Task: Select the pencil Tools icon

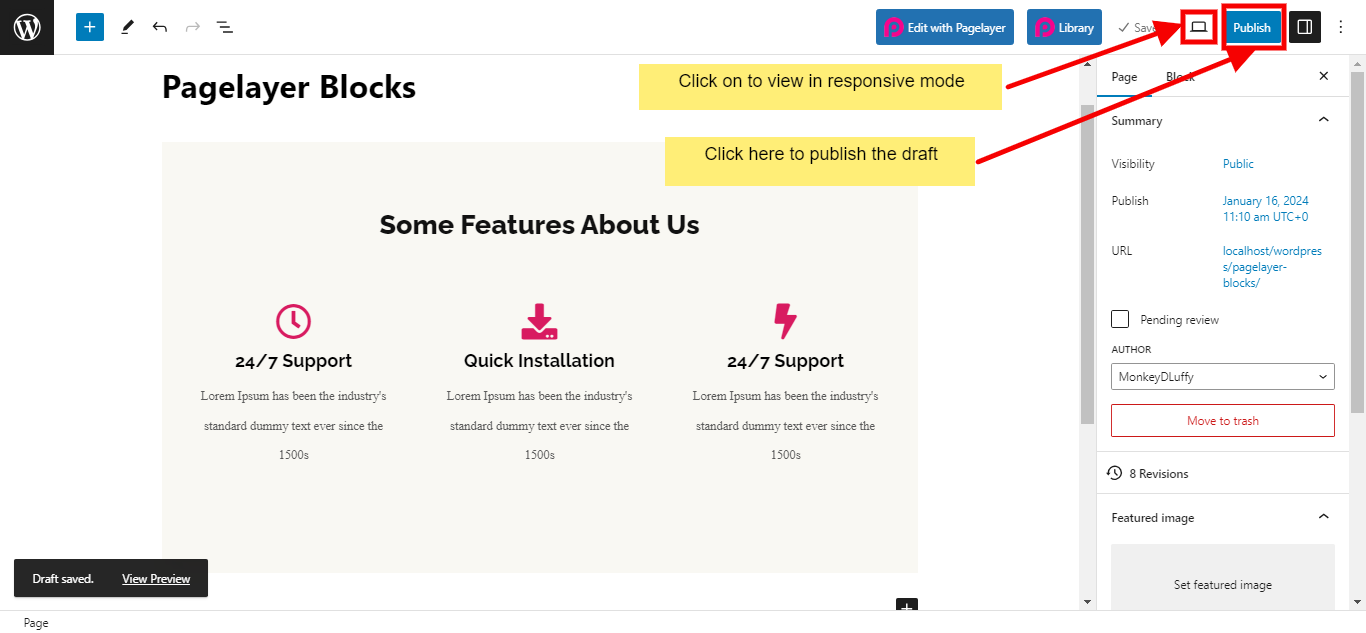Action: (x=127, y=27)
